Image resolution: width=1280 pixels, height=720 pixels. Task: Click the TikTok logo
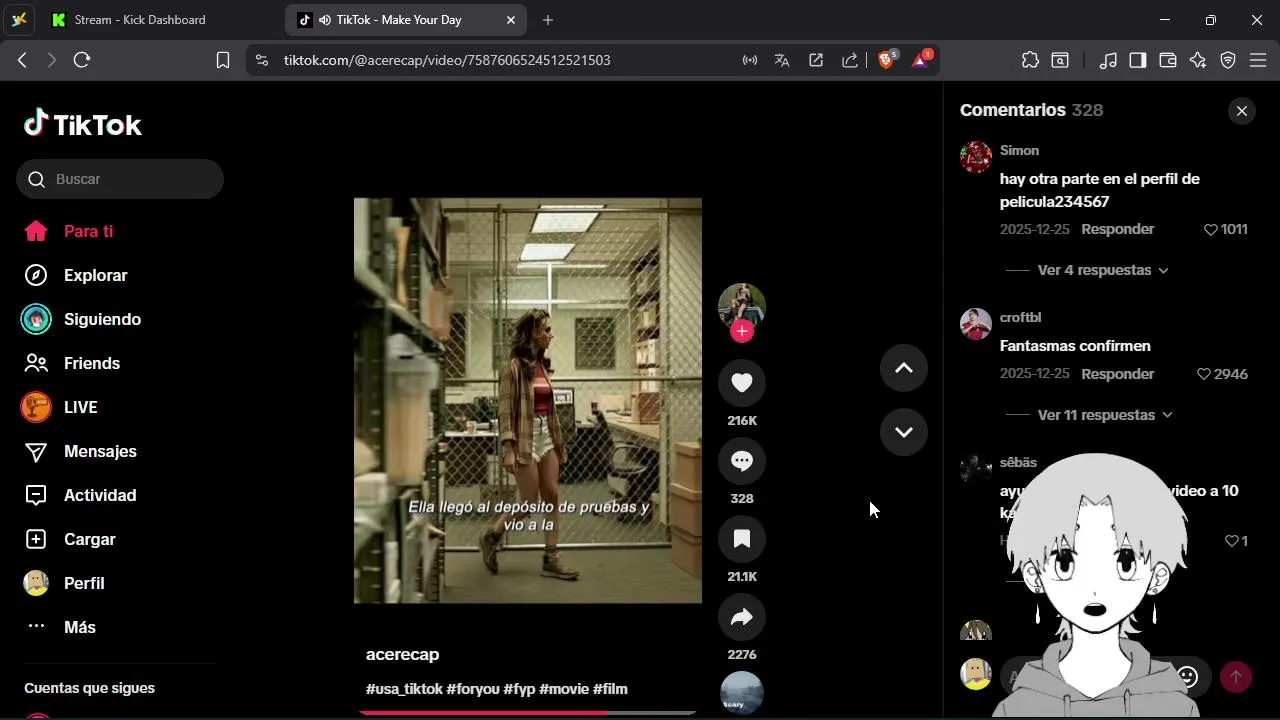pos(83,124)
